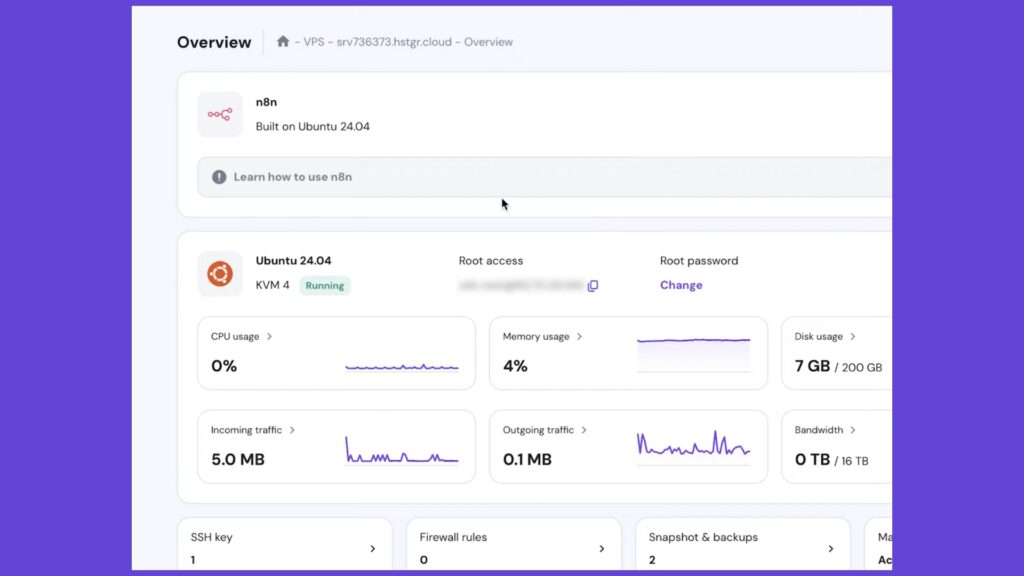Click the CPU usage graph
Screen dimensions: 1024x576
coord(402,367)
